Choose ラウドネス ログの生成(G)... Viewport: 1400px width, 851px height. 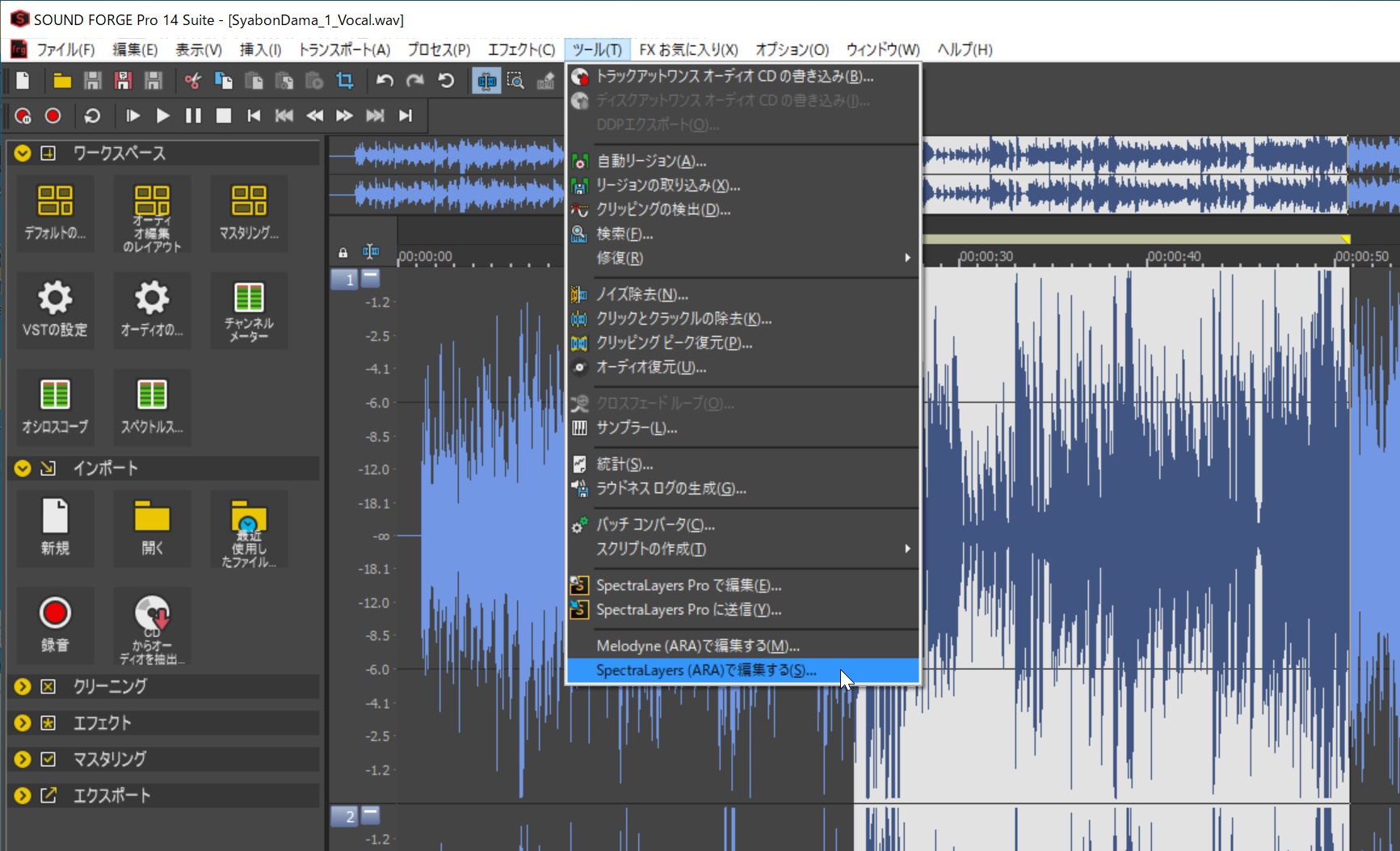tap(742, 488)
